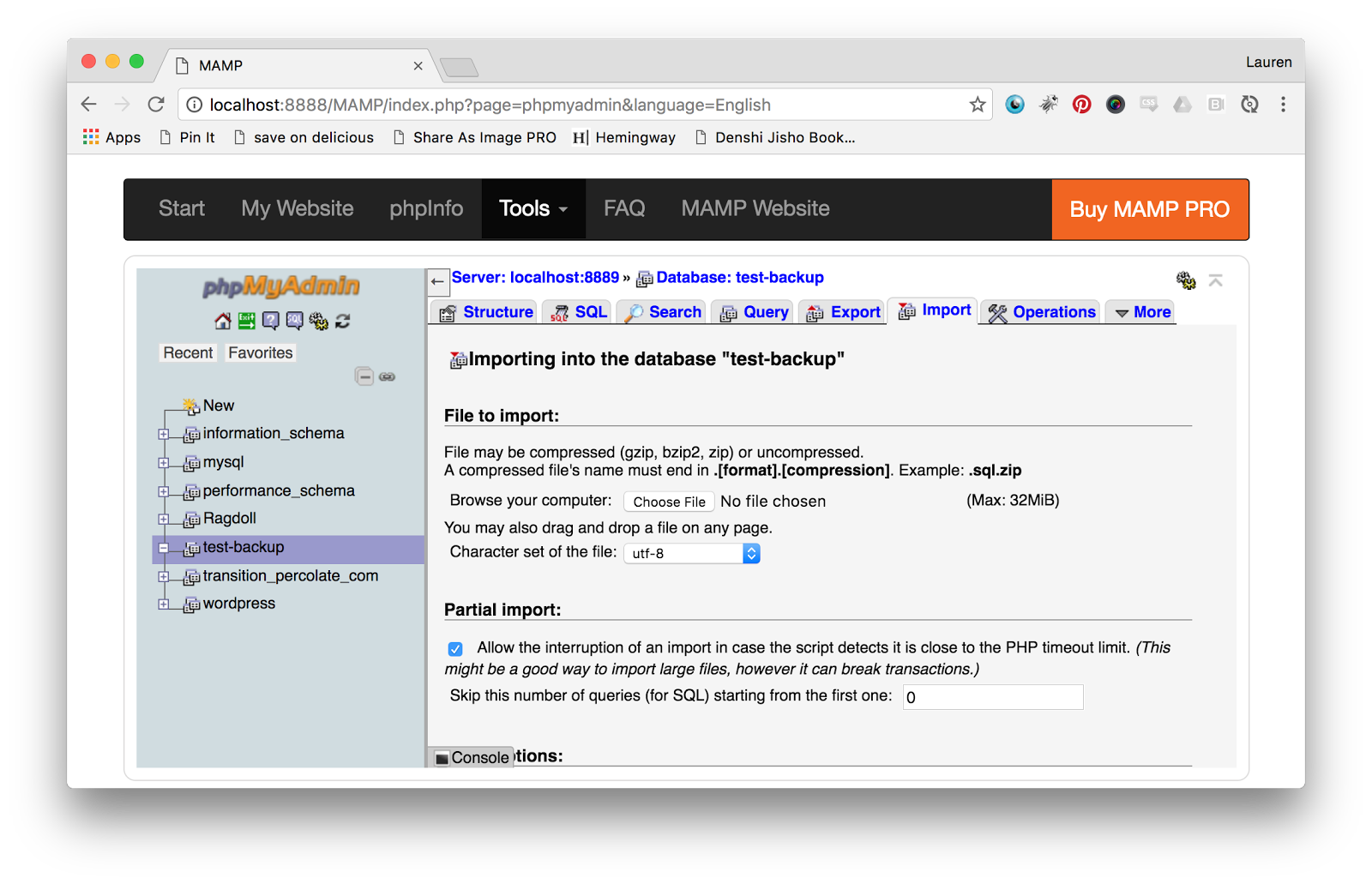Click the skip queries number field
1372x884 pixels.
(x=993, y=697)
